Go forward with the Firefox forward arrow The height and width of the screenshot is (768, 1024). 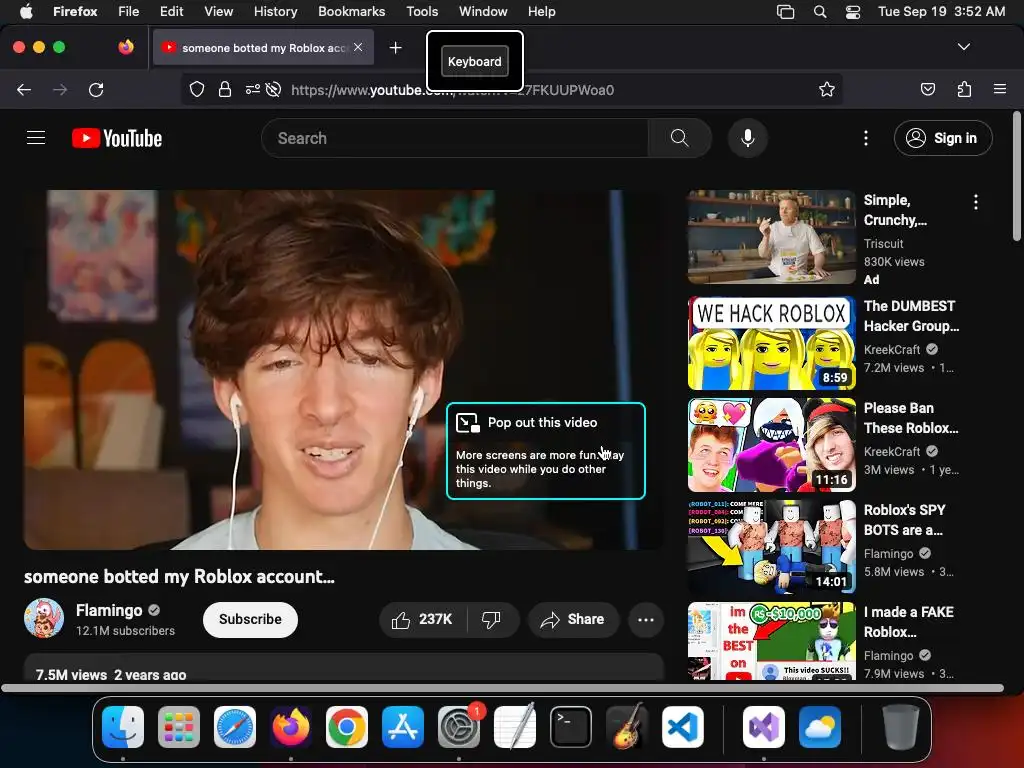(60, 89)
